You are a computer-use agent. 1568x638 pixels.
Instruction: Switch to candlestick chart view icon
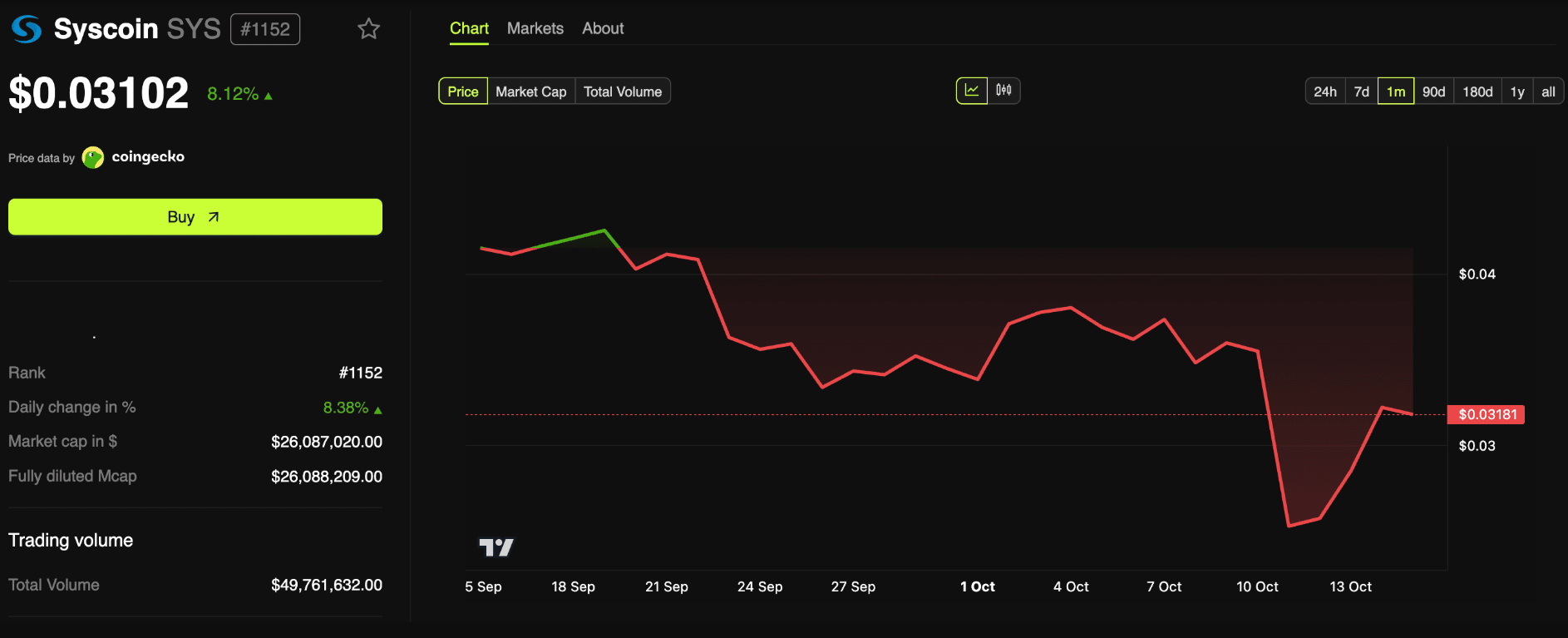point(1003,91)
